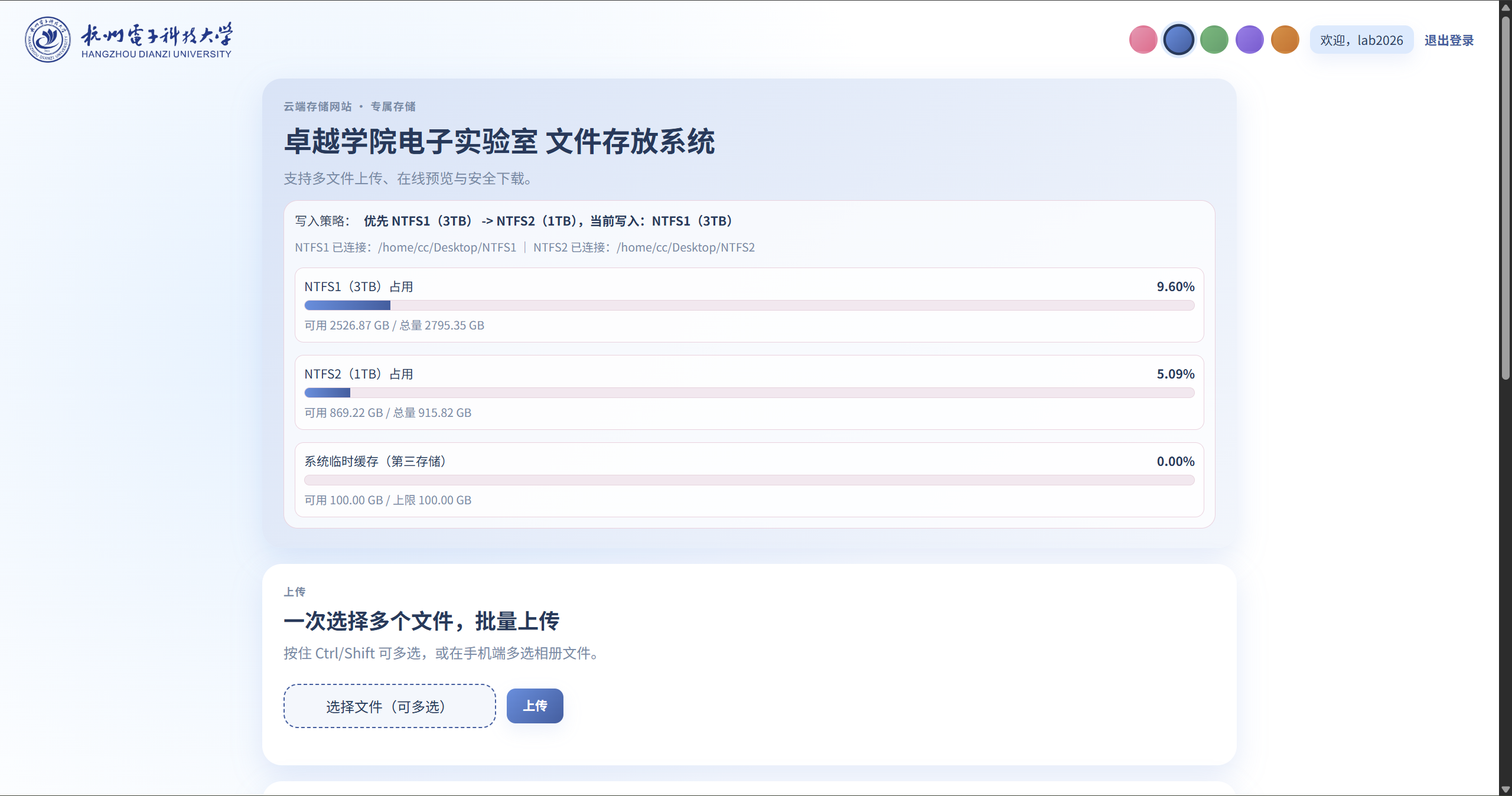This screenshot has width=1512, height=796.
Task: Click the text 可用 100.00 GB / 上限 100.00 GB
Action: point(387,500)
